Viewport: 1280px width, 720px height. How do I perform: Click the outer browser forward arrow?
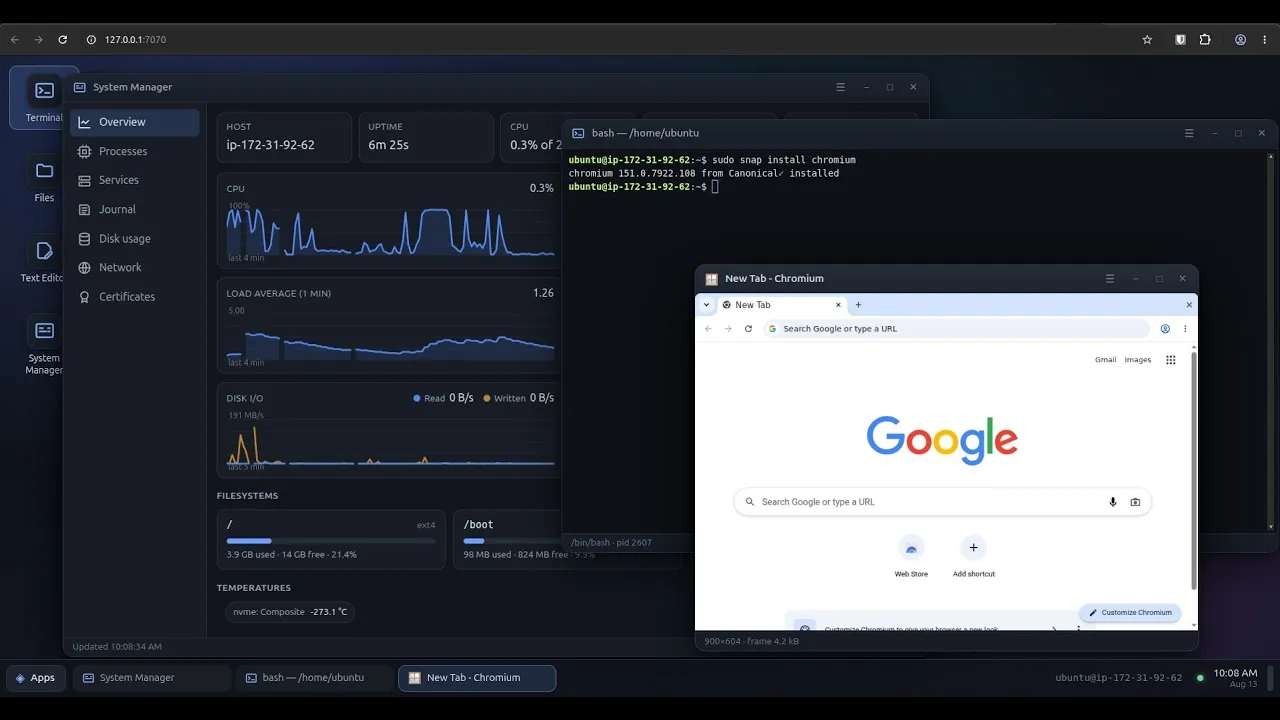(39, 40)
